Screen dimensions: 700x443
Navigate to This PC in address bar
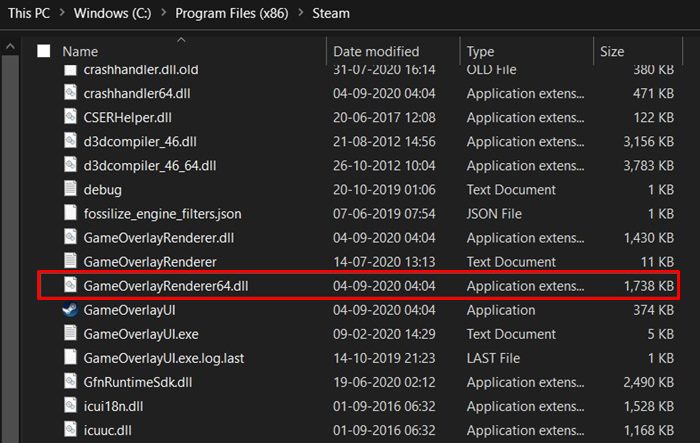(x=29, y=13)
